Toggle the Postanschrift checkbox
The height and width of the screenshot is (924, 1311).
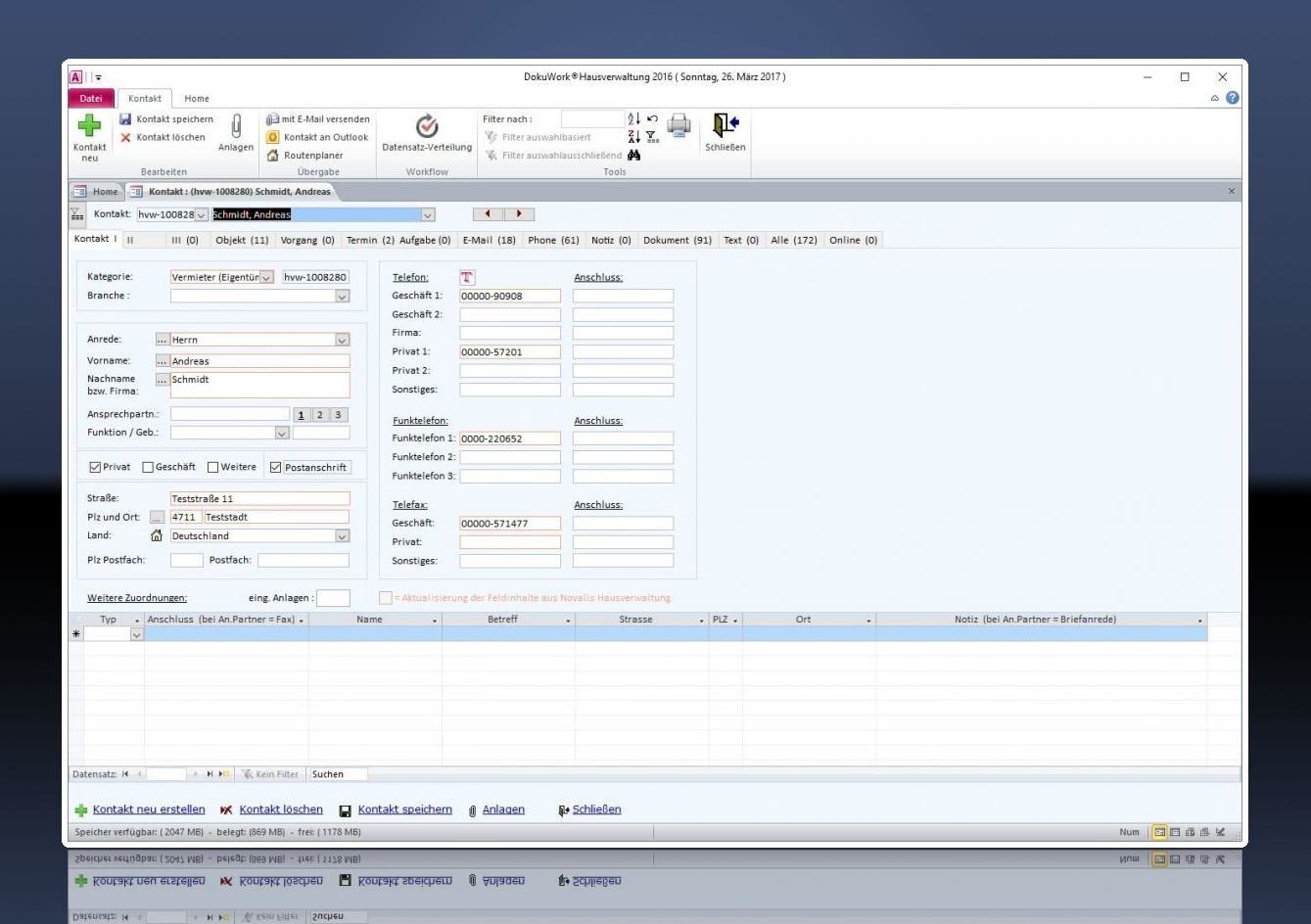pyautogui.click(x=276, y=468)
